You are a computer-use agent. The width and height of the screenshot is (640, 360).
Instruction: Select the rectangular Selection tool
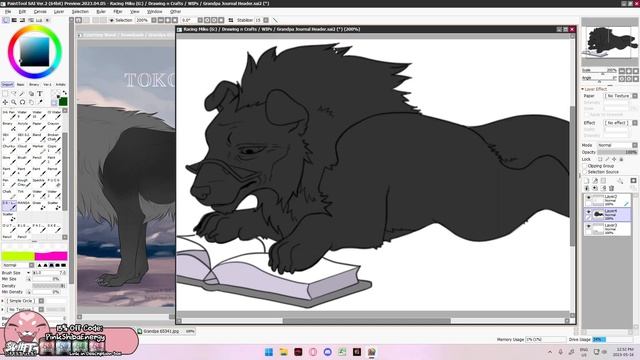pyautogui.click(x=5, y=94)
